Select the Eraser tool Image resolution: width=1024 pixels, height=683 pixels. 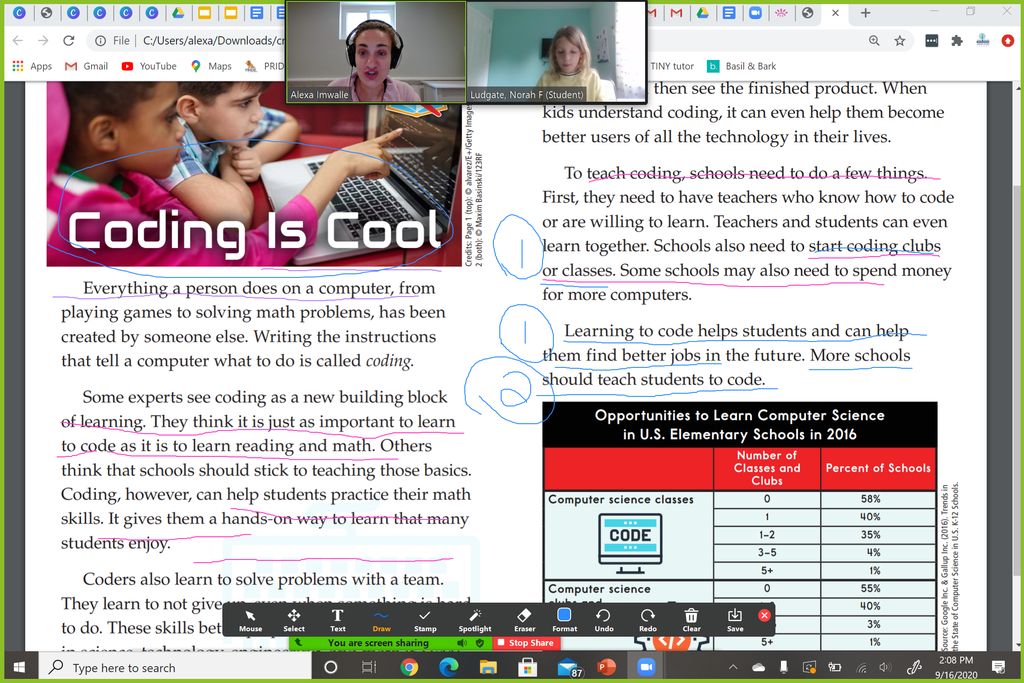click(x=524, y=620)
